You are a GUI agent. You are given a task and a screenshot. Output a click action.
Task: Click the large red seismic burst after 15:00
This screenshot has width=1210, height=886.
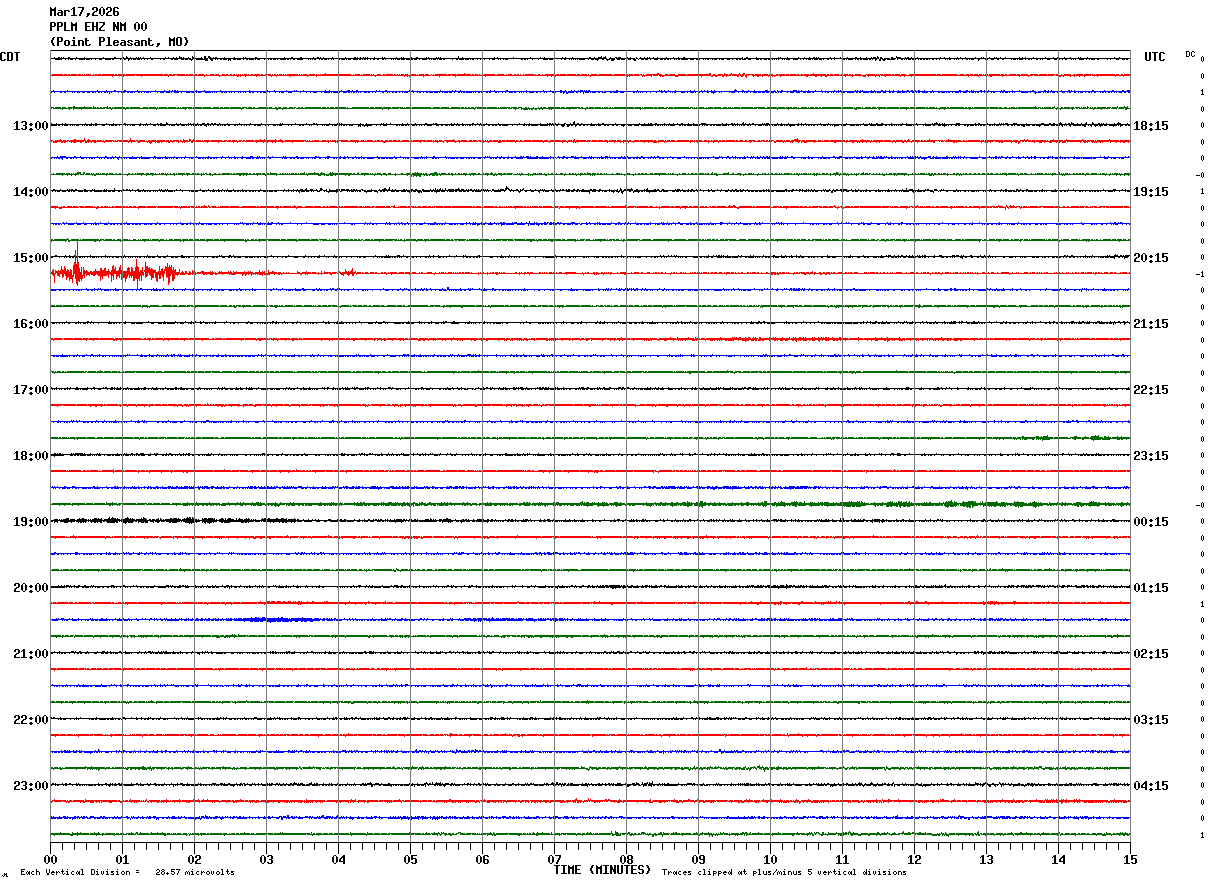pos(115,272)
